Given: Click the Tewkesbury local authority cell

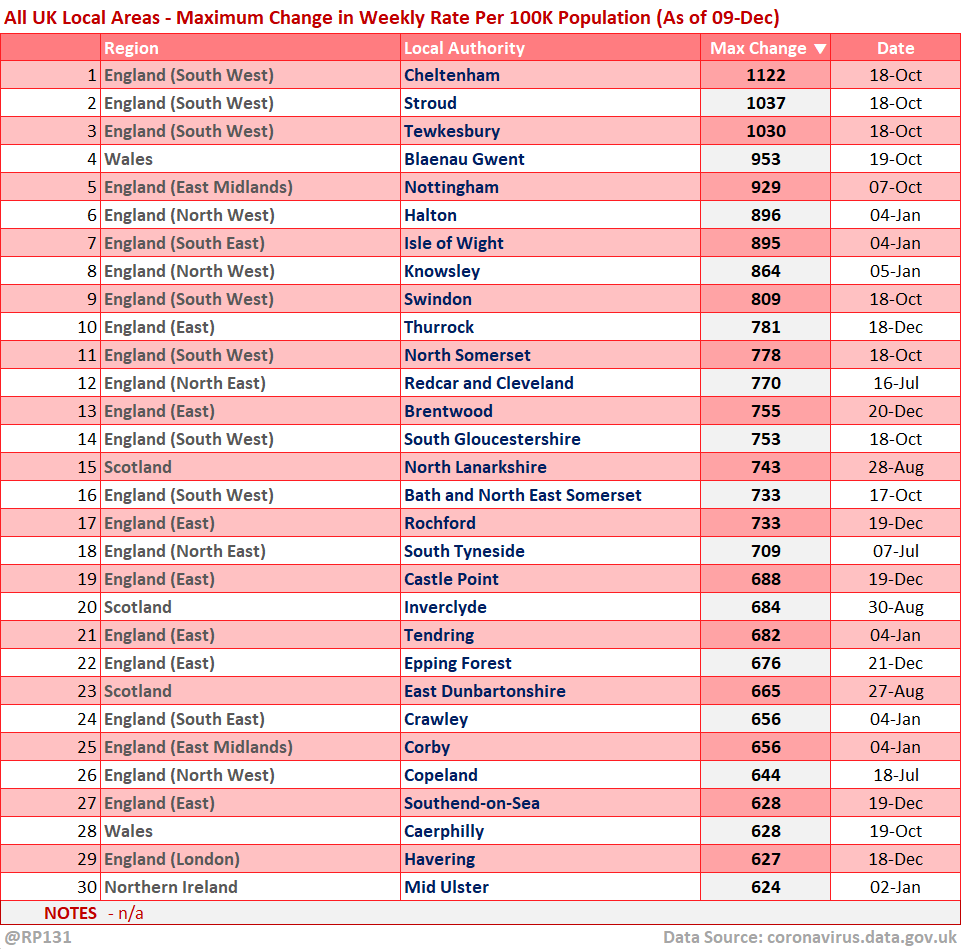Looking at the screenshot, I should [x=550, y=131].
